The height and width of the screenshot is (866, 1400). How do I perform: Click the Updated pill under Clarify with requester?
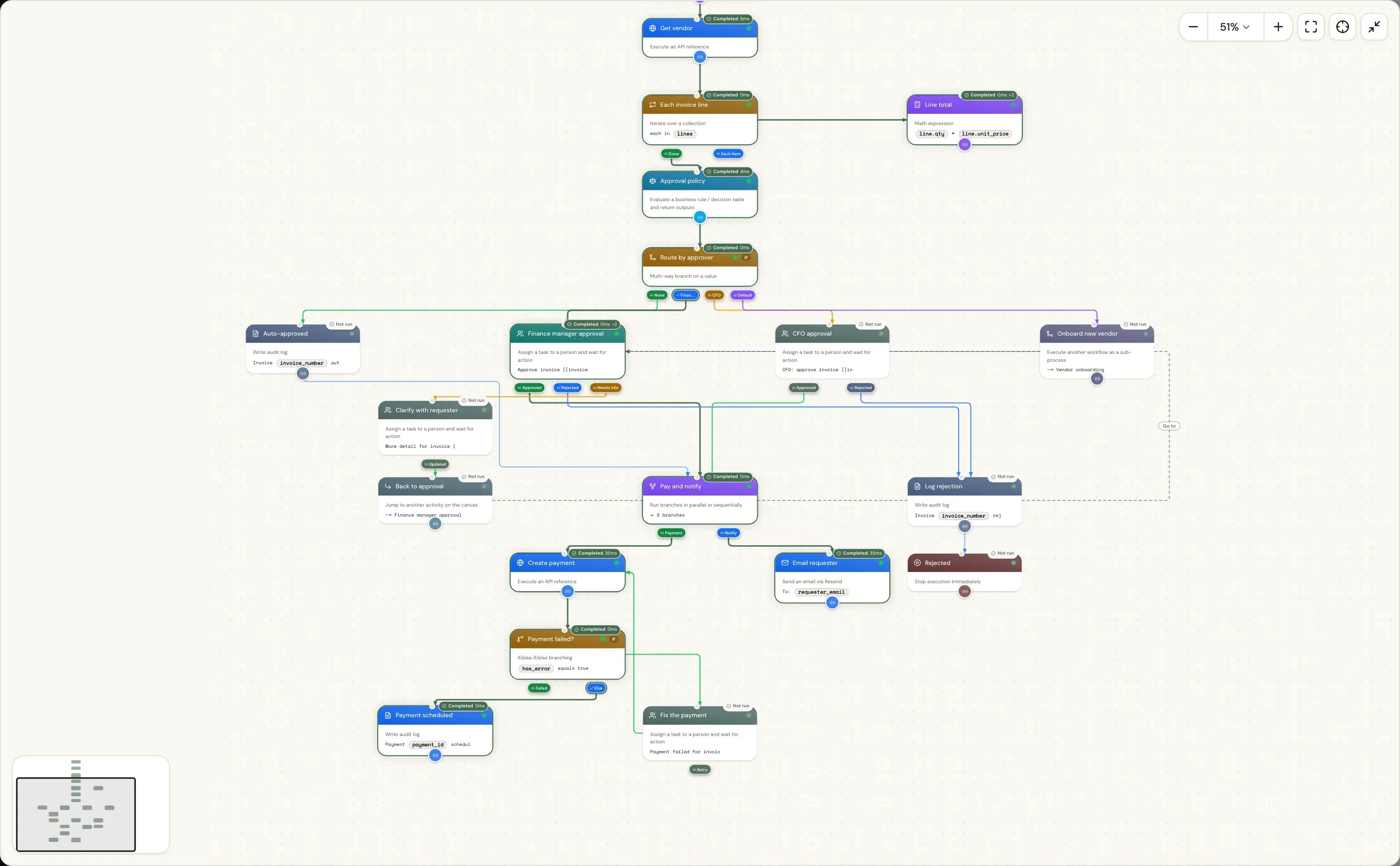(435, 465)
